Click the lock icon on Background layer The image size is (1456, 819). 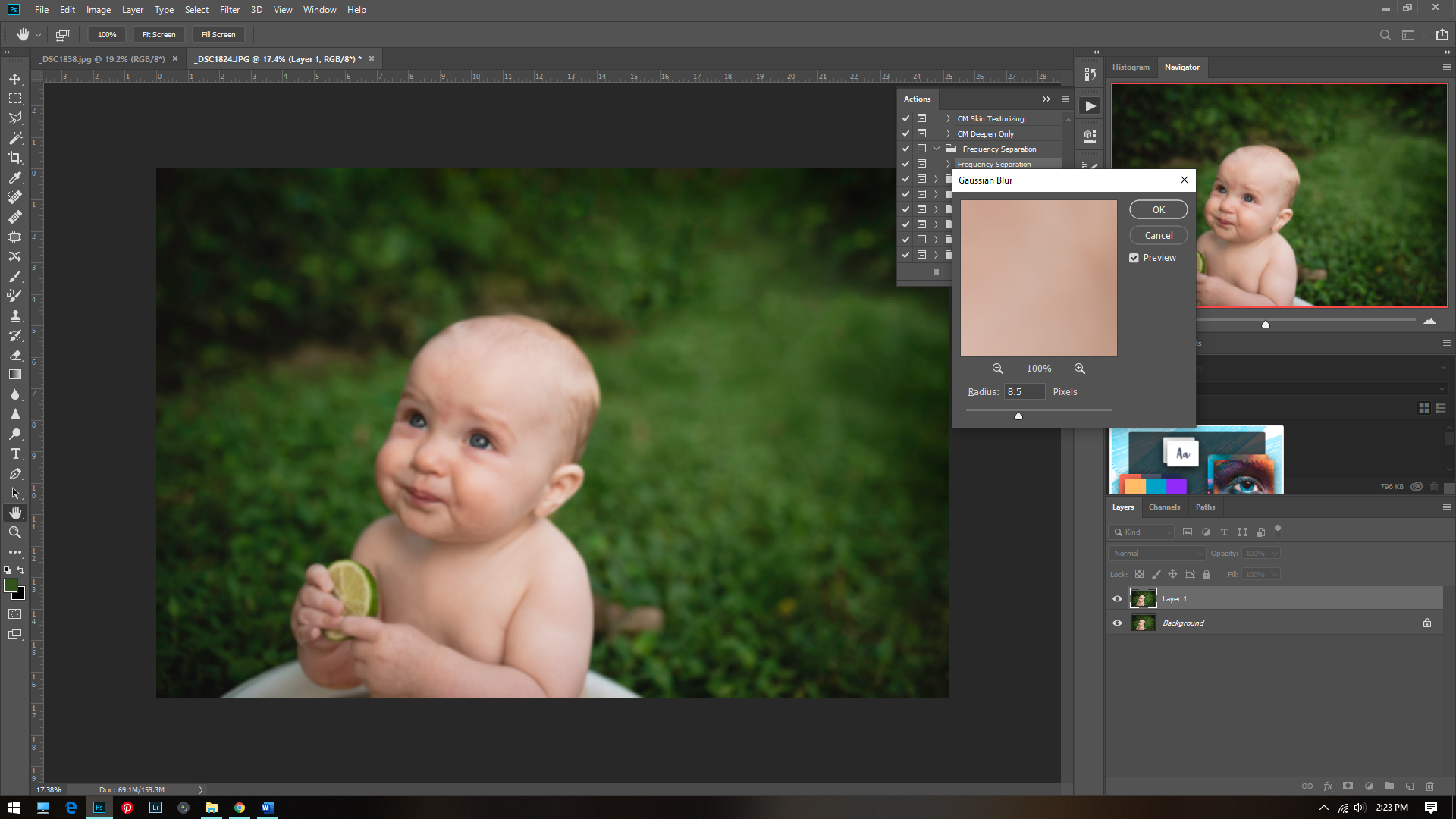[1427, 623]
